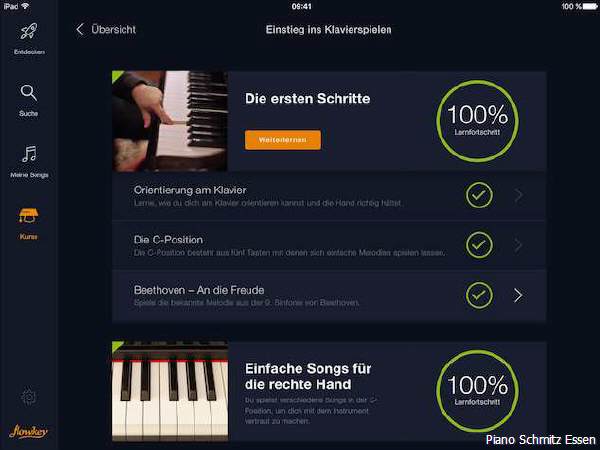The width and height of the screenshot is (600, 450).
Task: Expand Die C-Position lesson chevron
Action: 518,245
